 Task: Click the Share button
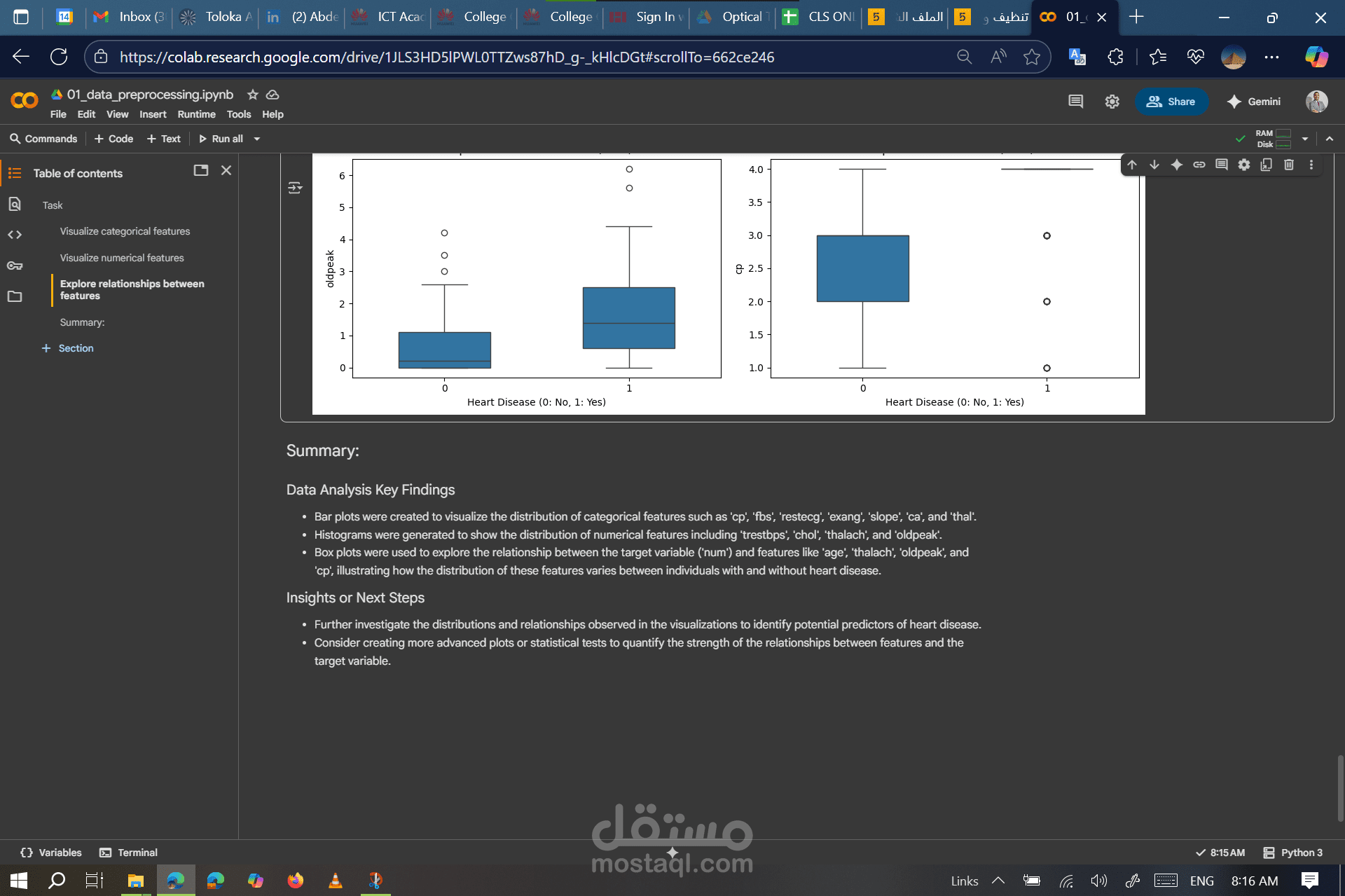coord(1171,102)
